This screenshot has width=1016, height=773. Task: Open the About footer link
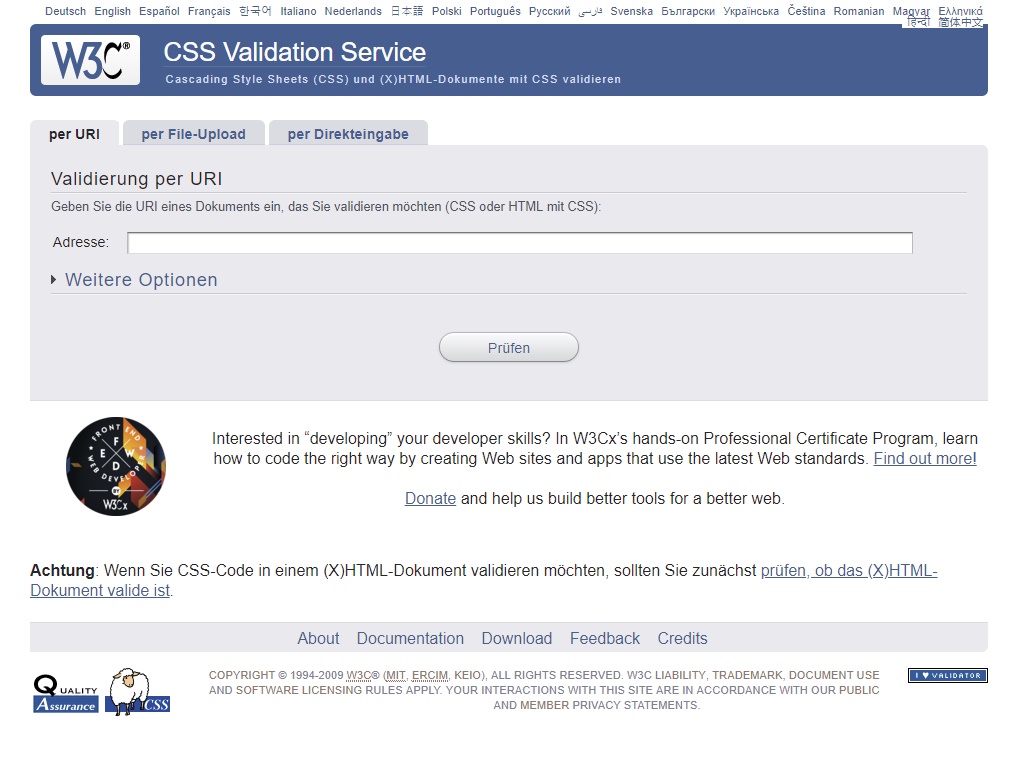tap(318, 638)
